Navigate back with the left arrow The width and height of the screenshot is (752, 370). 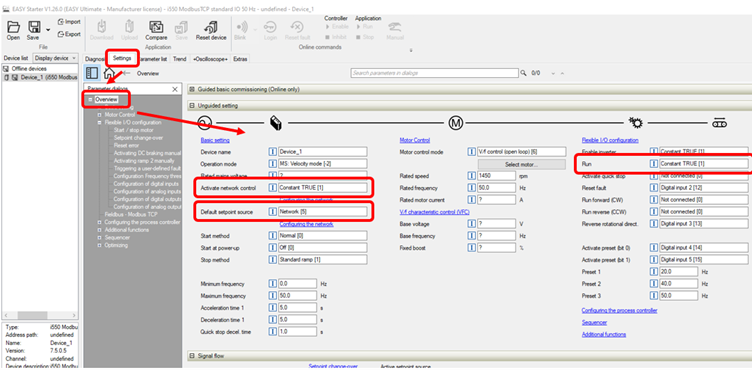coord(126,73)
